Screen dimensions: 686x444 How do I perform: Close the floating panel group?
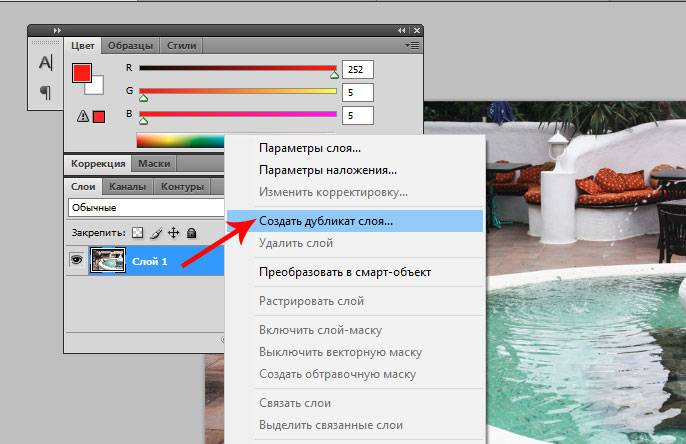point(416,31)
